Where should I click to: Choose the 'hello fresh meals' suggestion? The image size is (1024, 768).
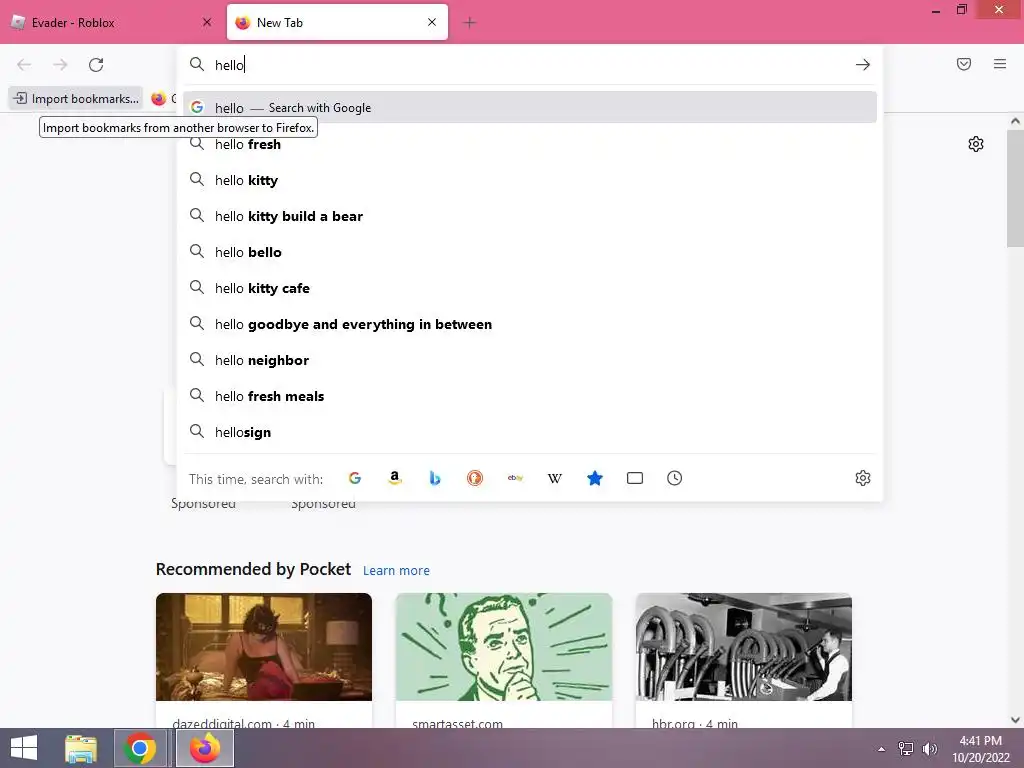pyautogui.click(x=530, y=396)
